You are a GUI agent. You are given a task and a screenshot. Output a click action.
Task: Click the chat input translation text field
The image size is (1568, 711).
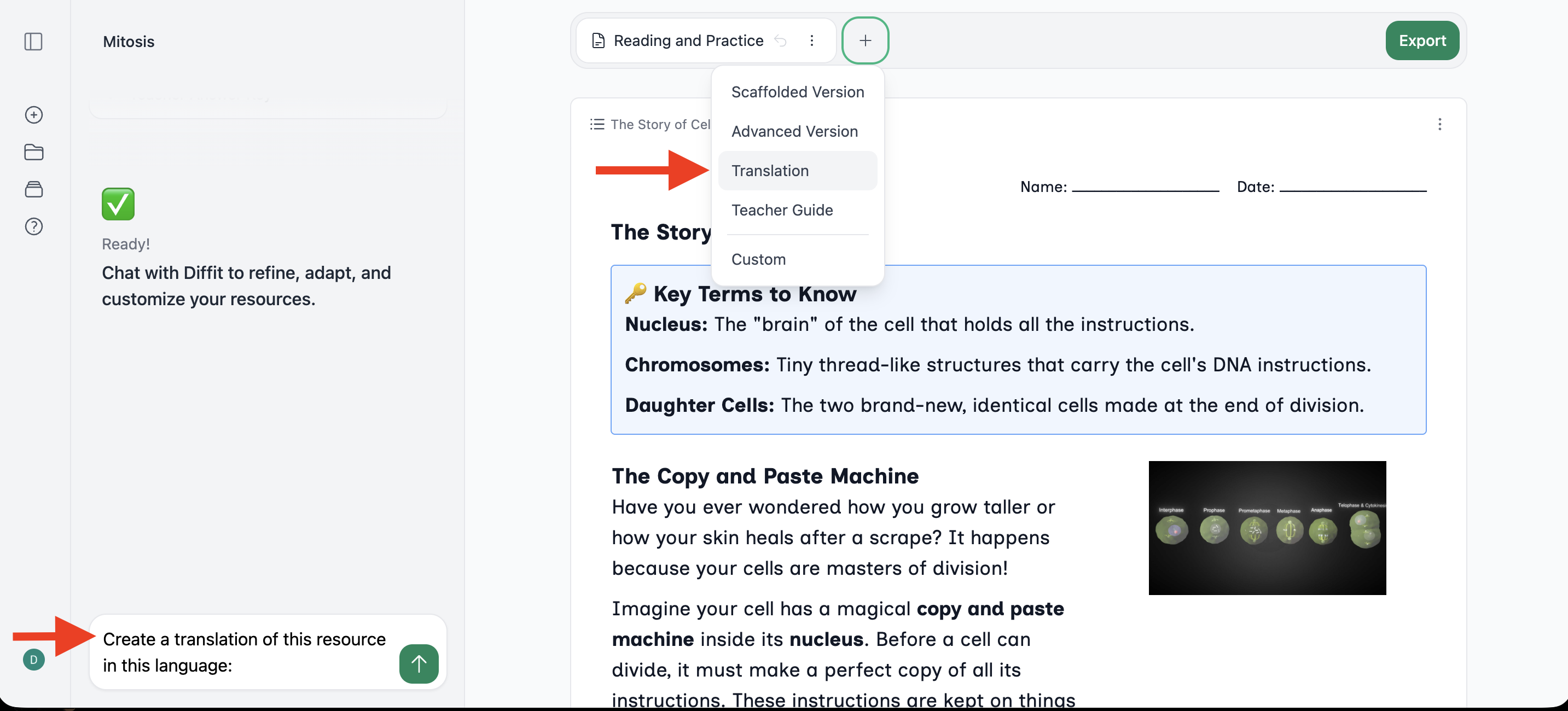pyautogui.click(x=244, y=652)
